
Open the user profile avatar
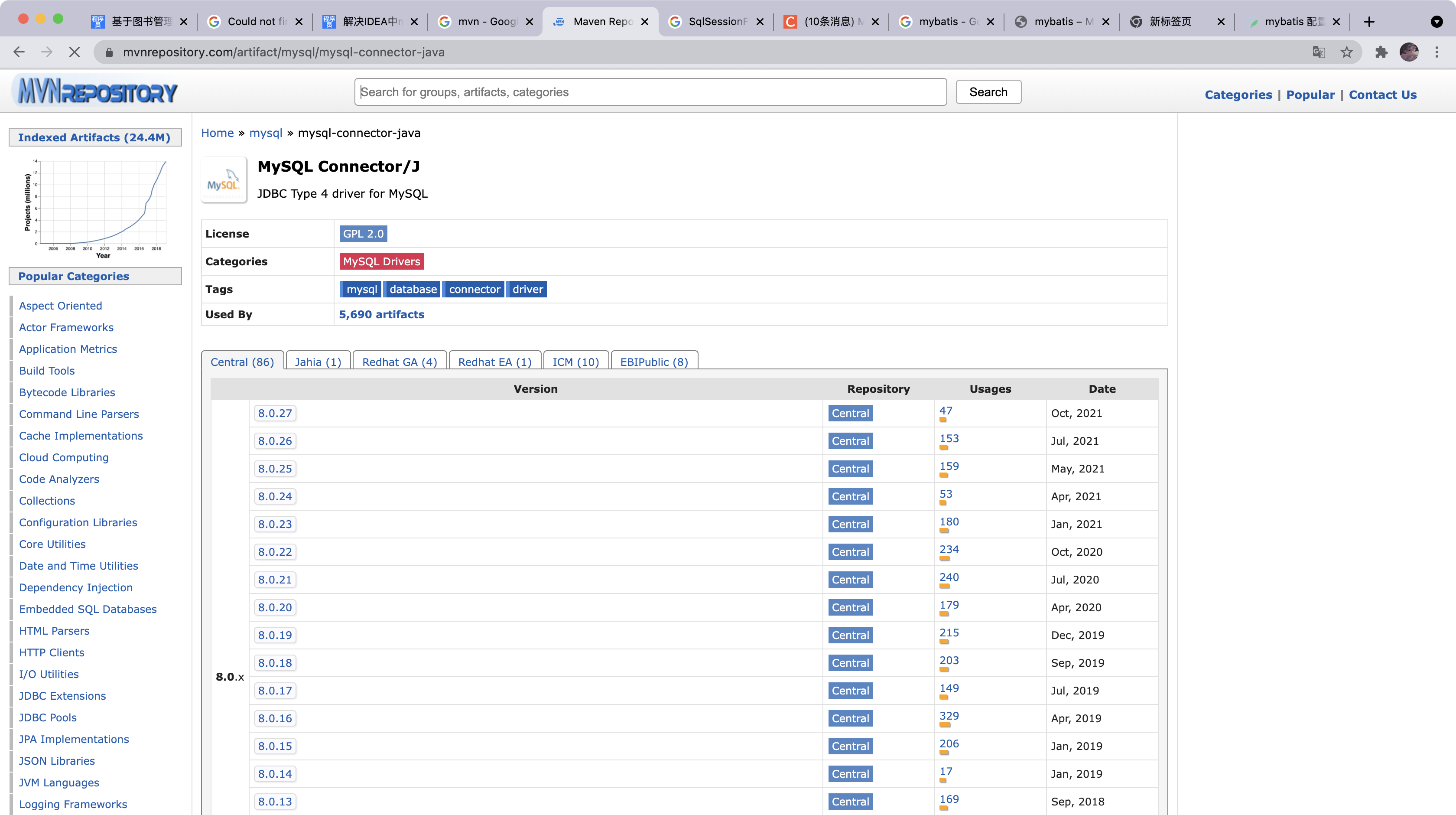coord(1409,52)
